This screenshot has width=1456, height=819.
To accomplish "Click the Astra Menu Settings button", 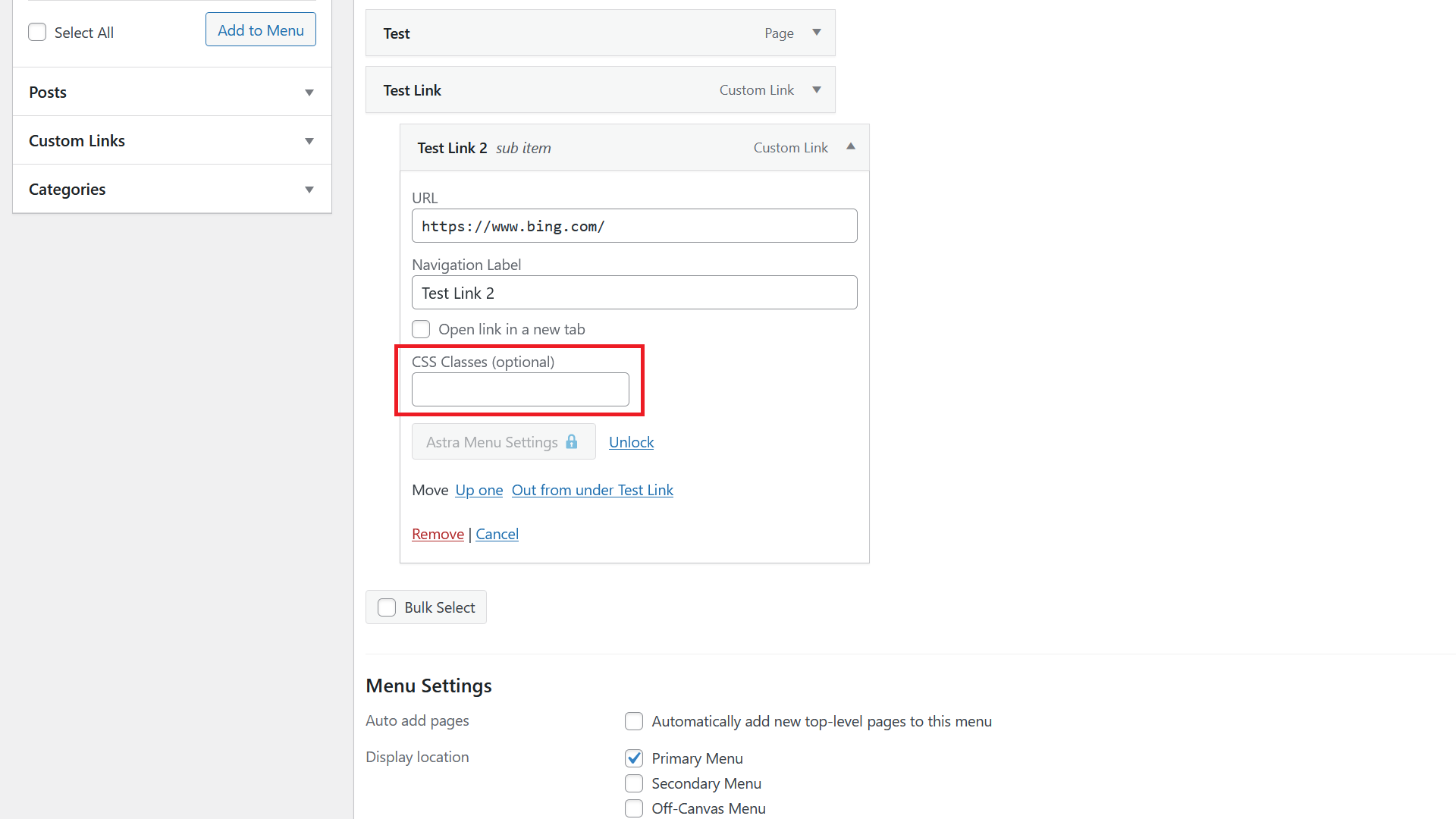I will (x=504, y=441).
